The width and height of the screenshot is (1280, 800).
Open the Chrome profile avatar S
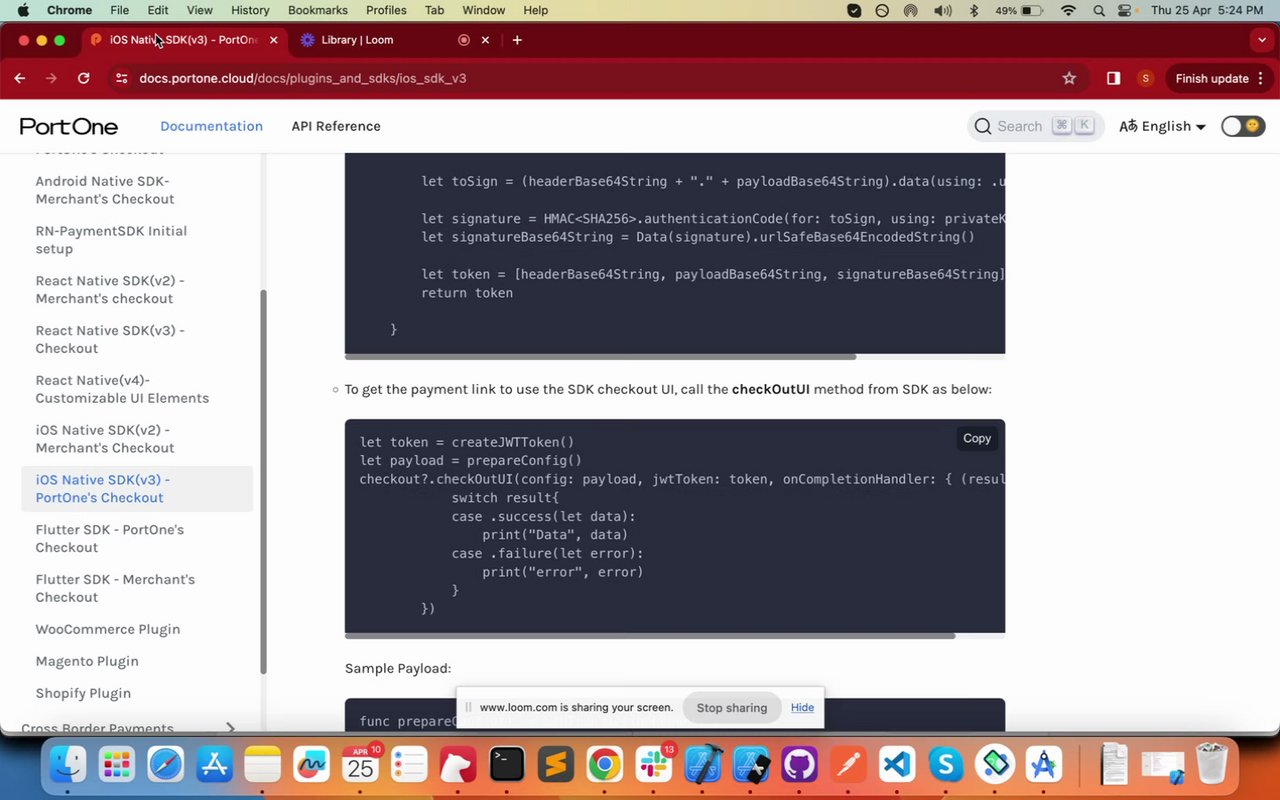click(1145, 78)
